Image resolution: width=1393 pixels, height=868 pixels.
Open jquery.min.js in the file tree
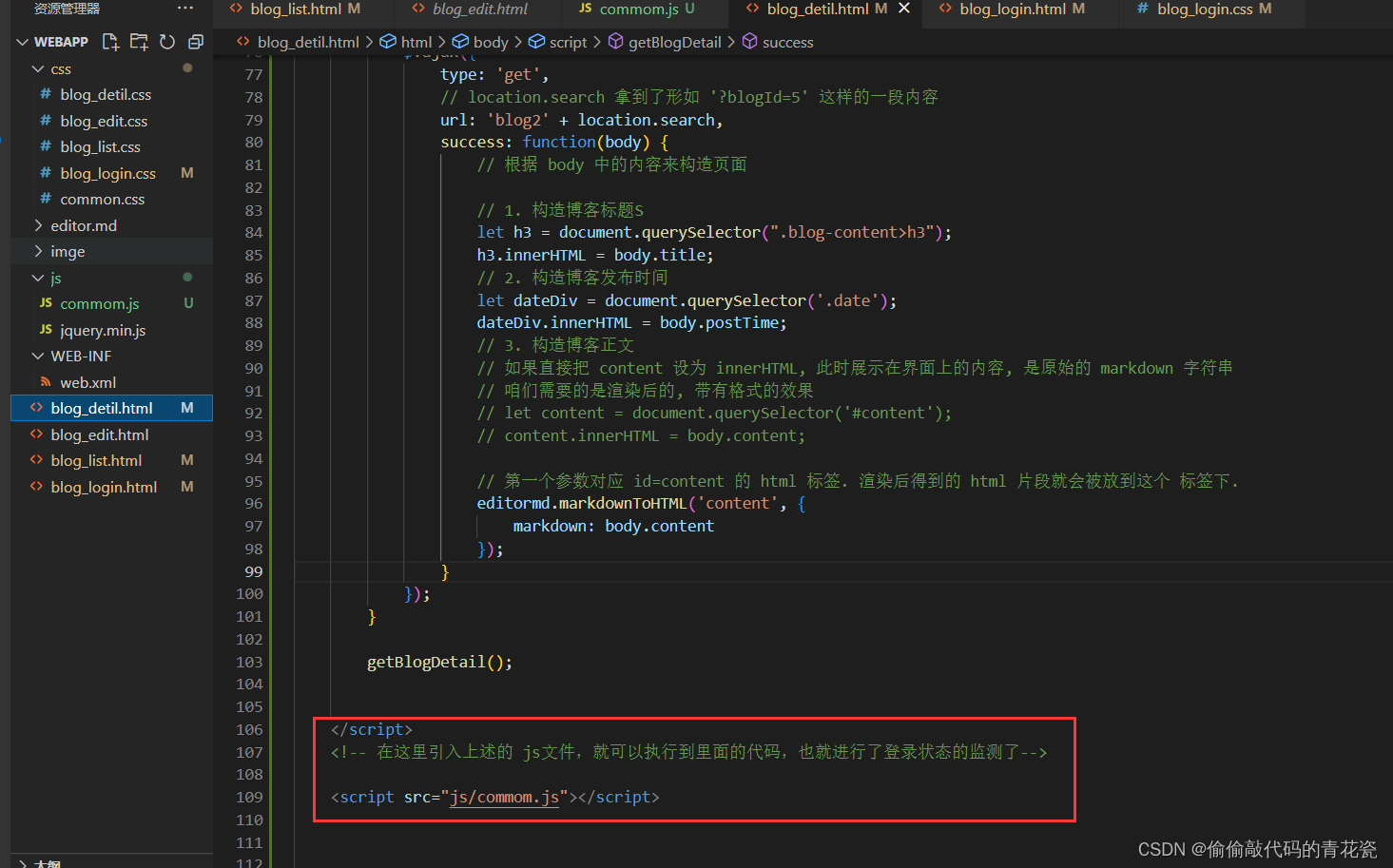103,331
